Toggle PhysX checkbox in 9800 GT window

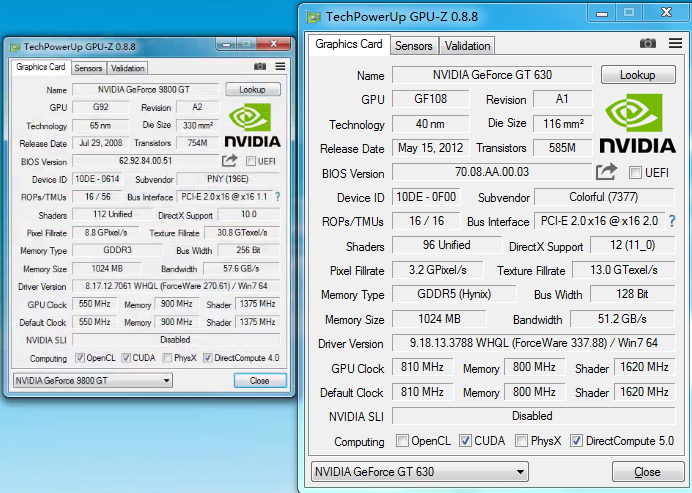[x=167, y=358]
